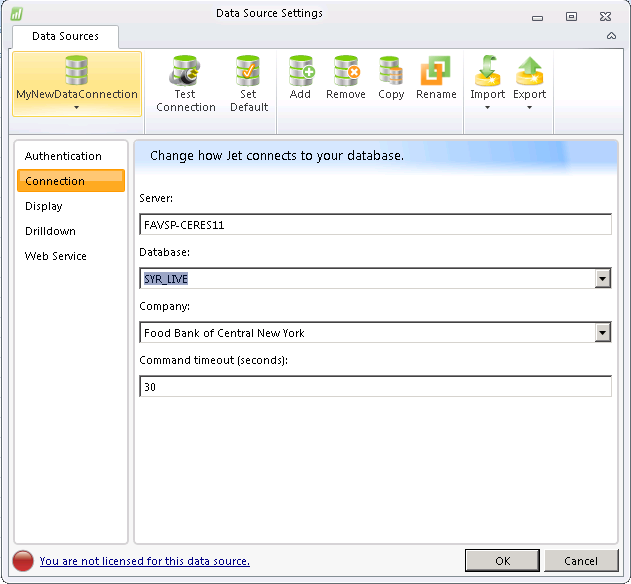Switch to the Display settings page
Screen dimensions: 631x584
click(x=44, y=206)
